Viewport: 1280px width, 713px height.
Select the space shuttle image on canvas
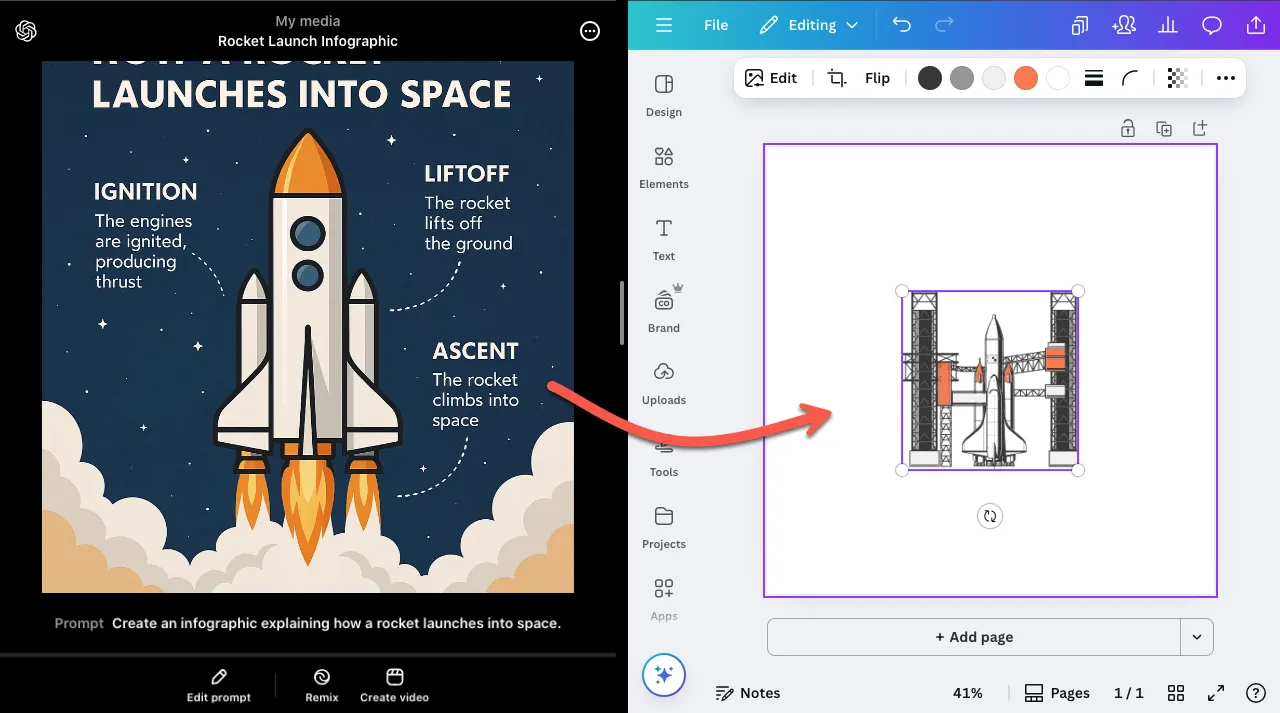click(x=990, y=380)
